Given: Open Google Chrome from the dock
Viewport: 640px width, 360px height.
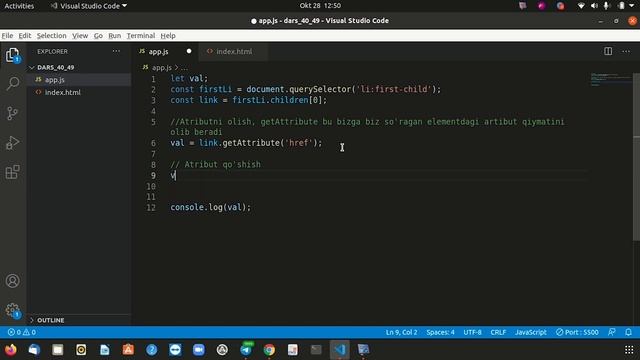Looking at the screenshot, I should (x=269, y=350).
